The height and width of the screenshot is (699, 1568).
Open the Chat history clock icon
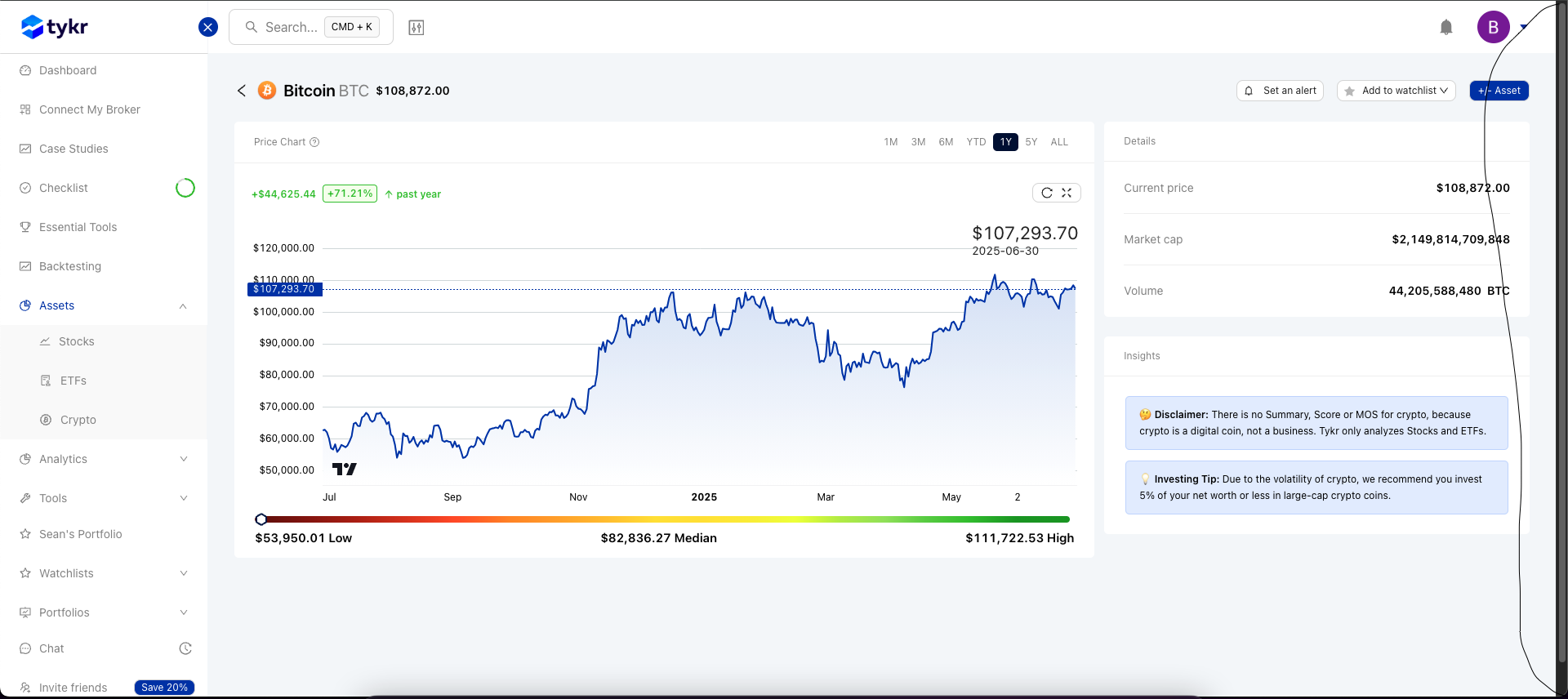185,648
